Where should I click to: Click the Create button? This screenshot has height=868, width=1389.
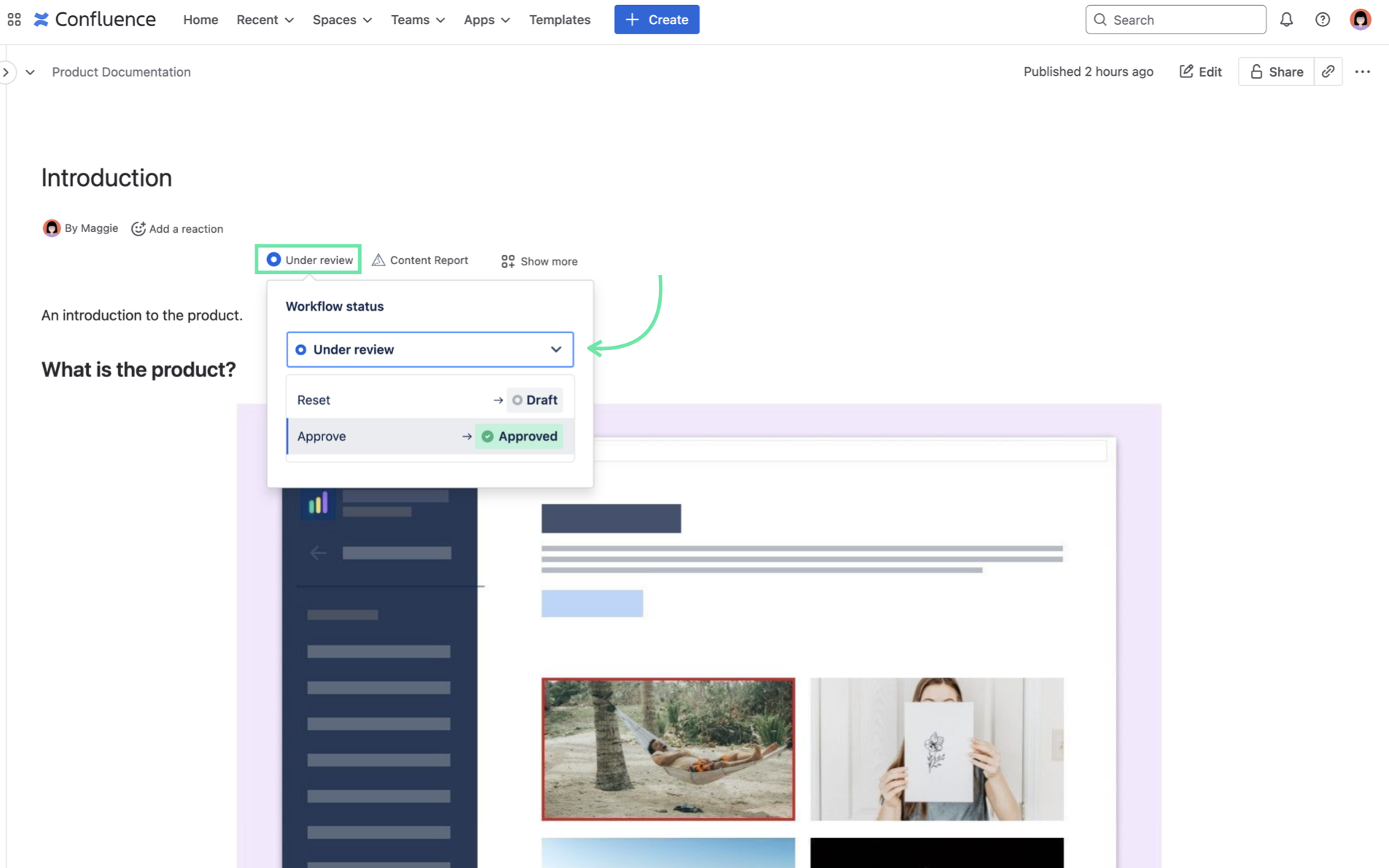point(656,20)
